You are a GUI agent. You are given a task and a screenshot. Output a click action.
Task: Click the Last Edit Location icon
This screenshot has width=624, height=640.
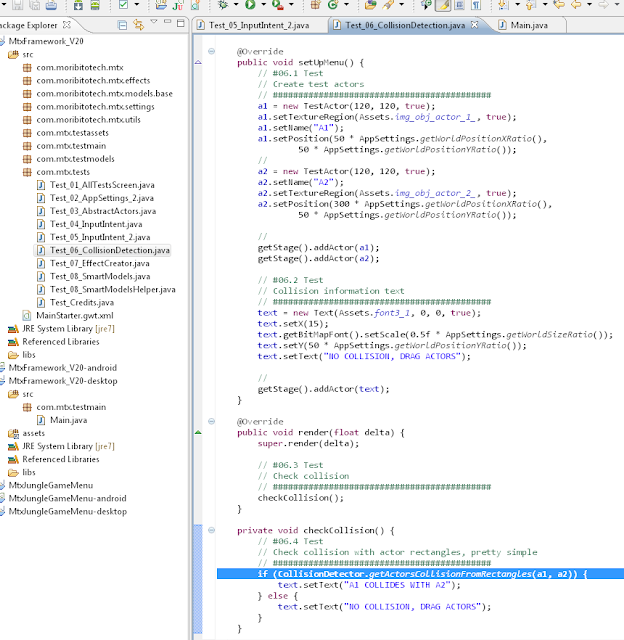pyautogui.click(x=559, y=4)
